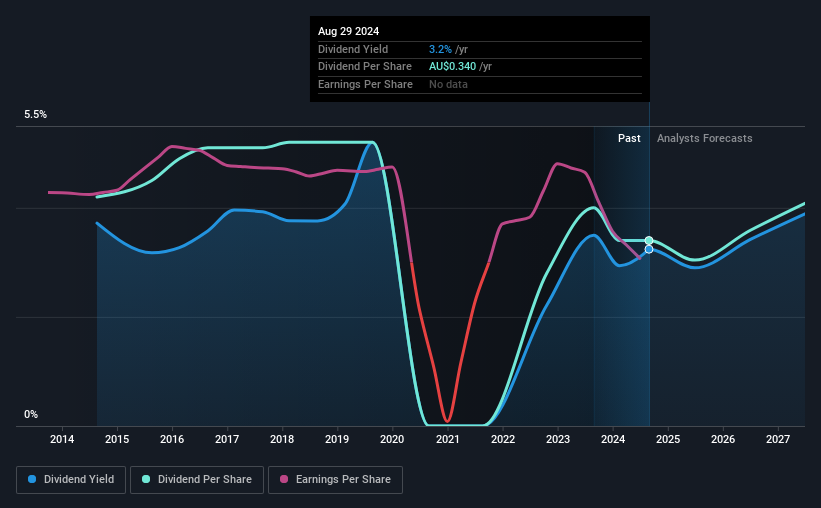Image resolution: width=821 pixels, height=508 pixels.
Task: Click the 2019 x-axis label
Action: pos(337,439)
